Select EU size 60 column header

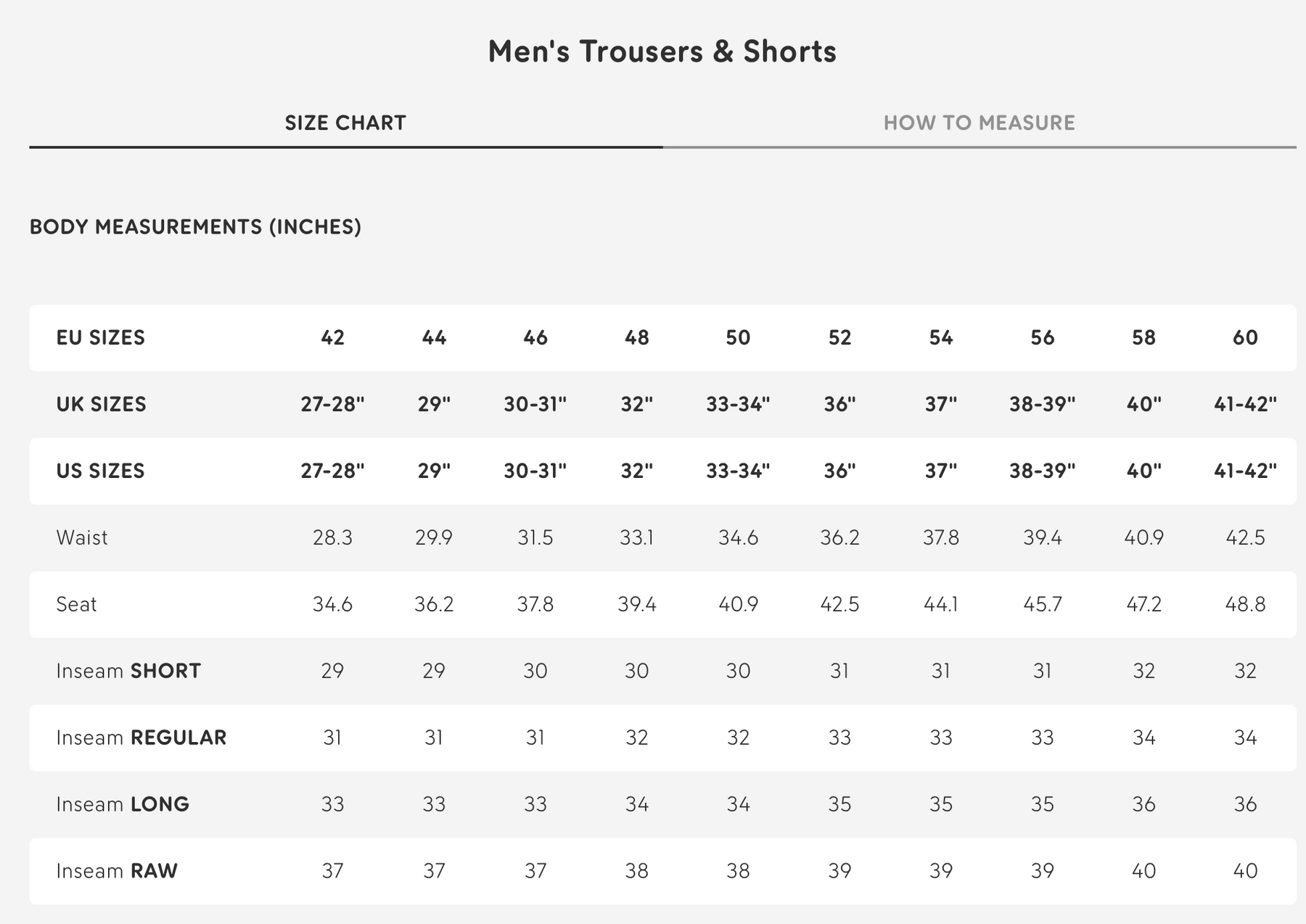point(1245,338)
